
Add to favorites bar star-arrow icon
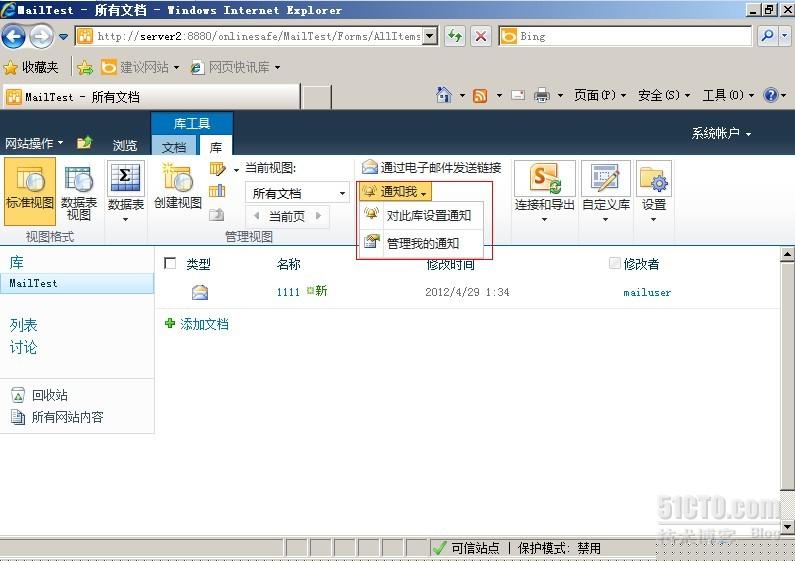click(86, 67)
